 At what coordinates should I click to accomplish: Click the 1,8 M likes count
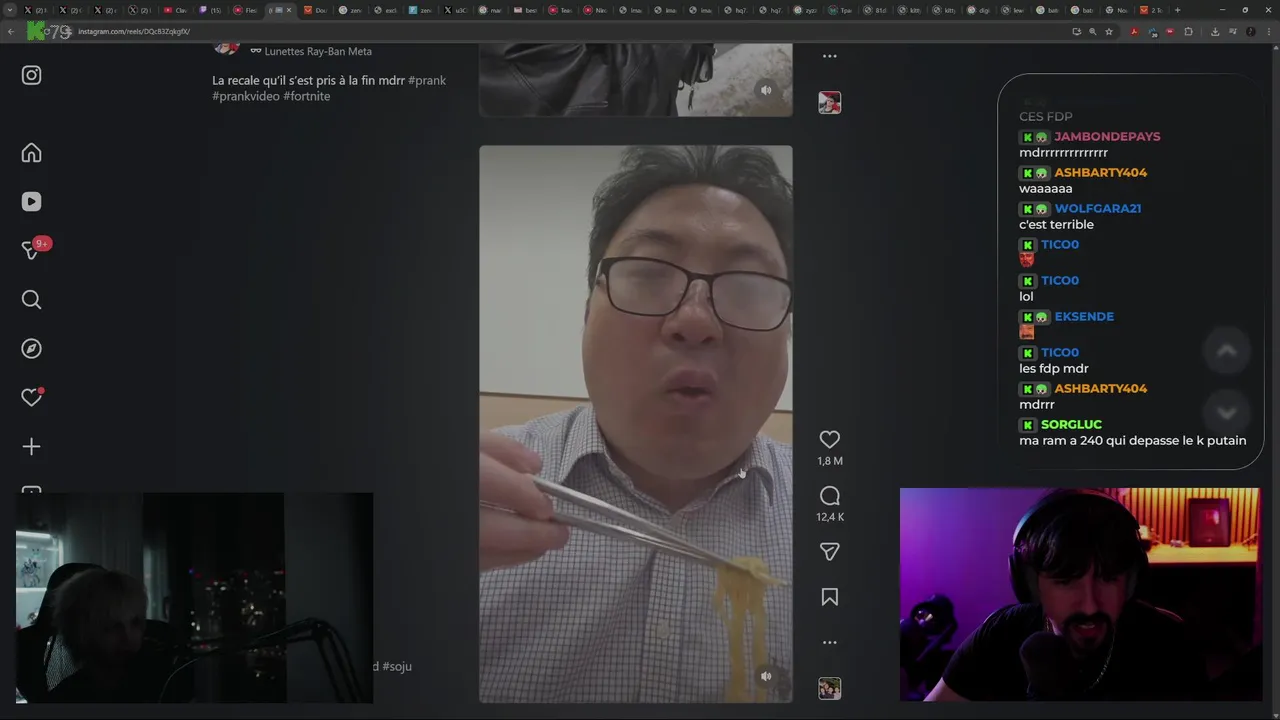point(830,461)
